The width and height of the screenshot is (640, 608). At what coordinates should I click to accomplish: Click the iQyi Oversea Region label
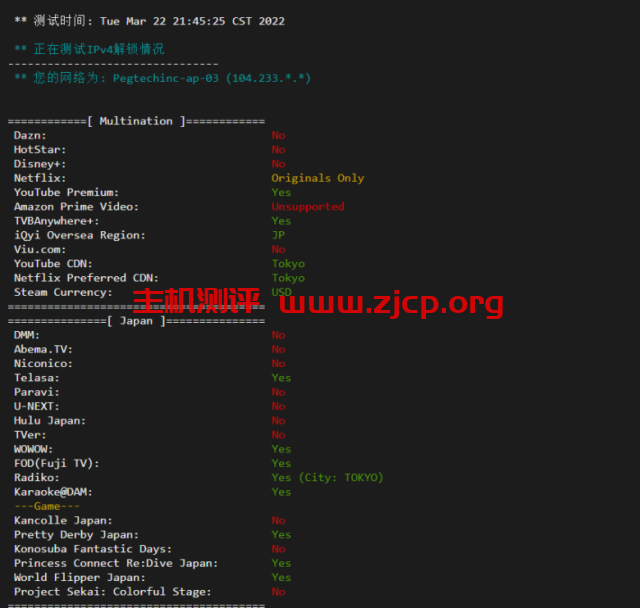80,235
